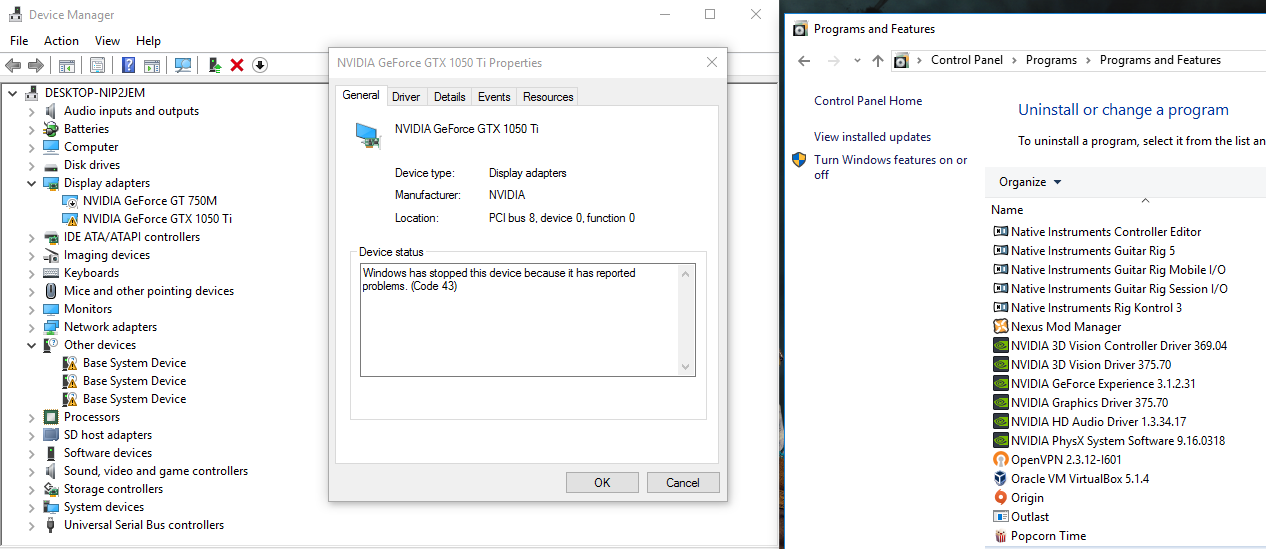
Task: Click the NVIDIA GeForce Experience 3.1.2.31 entry
Action: (x=1094, y=384)
